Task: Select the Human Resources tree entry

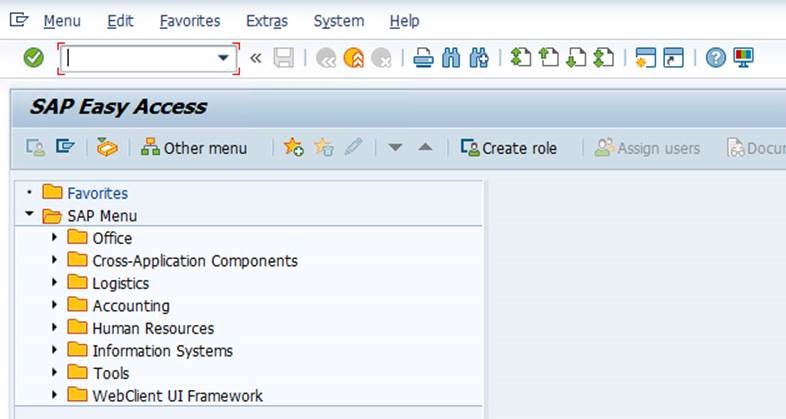Action: (153, 328)
